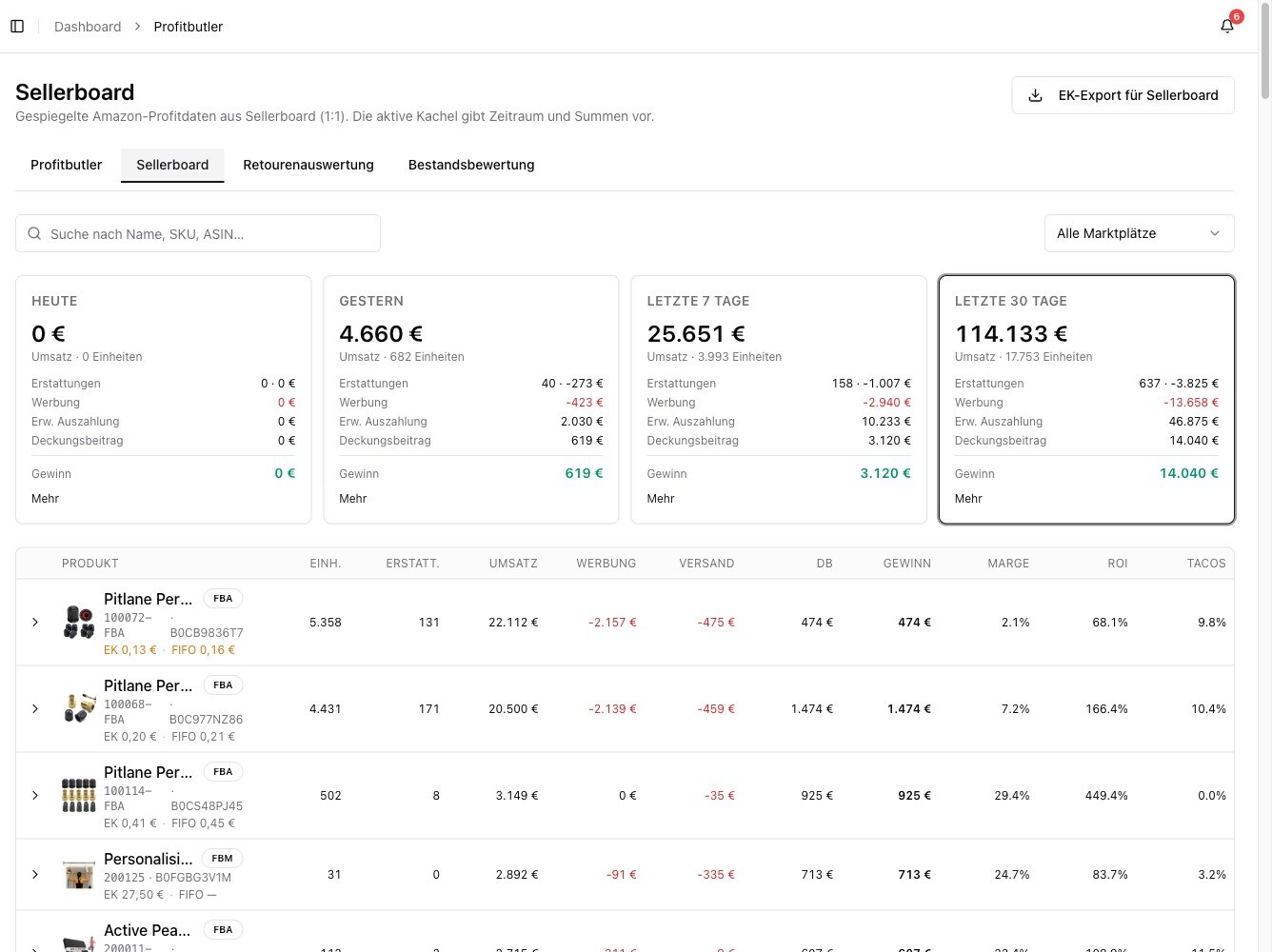Show Mehr in the Heute card

(x=46, y=499)
